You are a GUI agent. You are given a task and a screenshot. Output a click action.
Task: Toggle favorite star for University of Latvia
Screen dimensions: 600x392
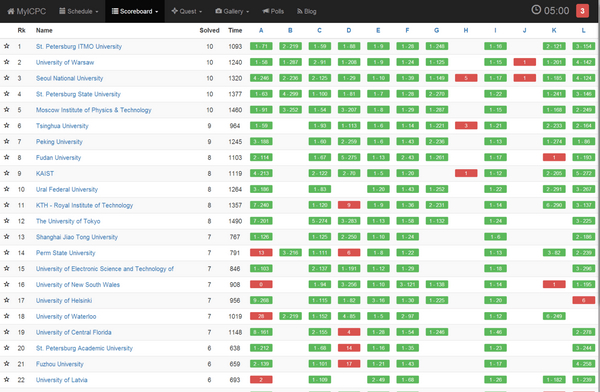[x=7, y=380]
